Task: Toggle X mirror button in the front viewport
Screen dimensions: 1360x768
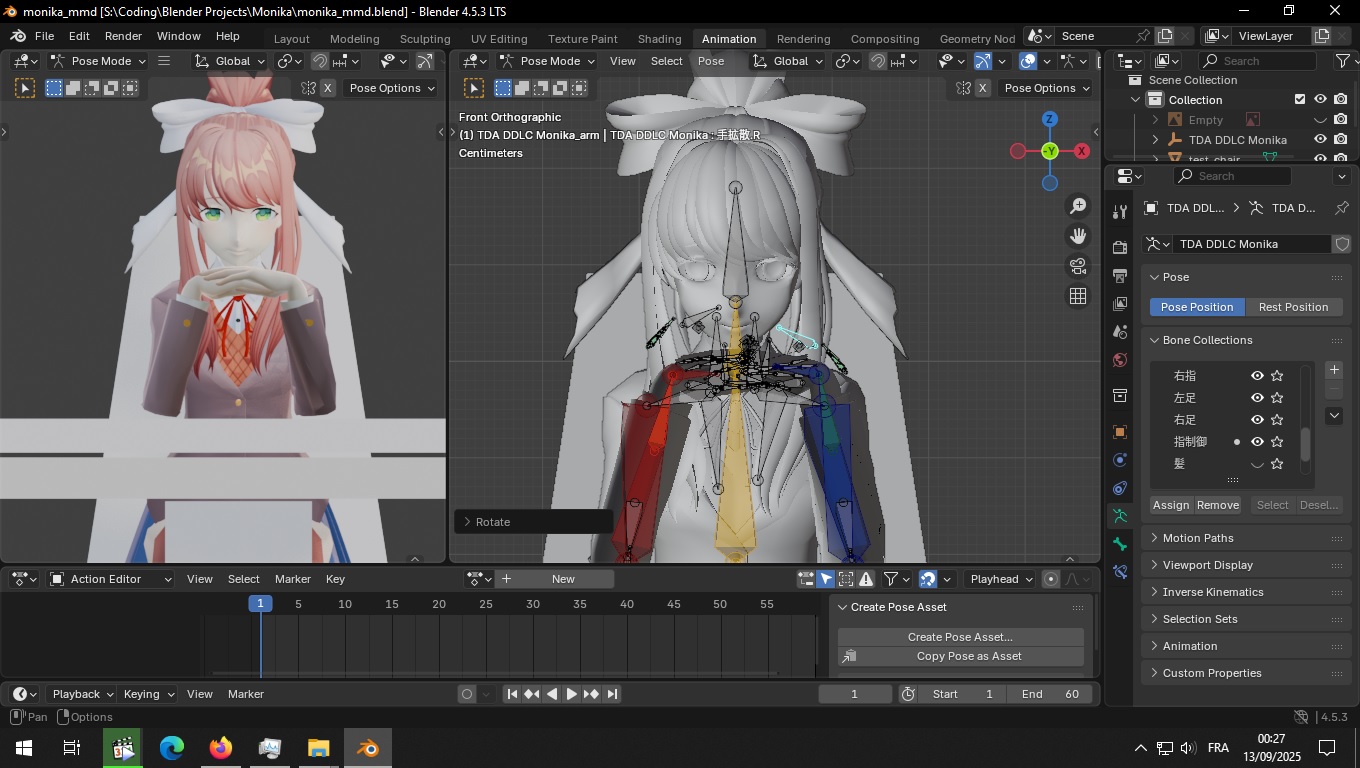Action: [x=982, y=88]
